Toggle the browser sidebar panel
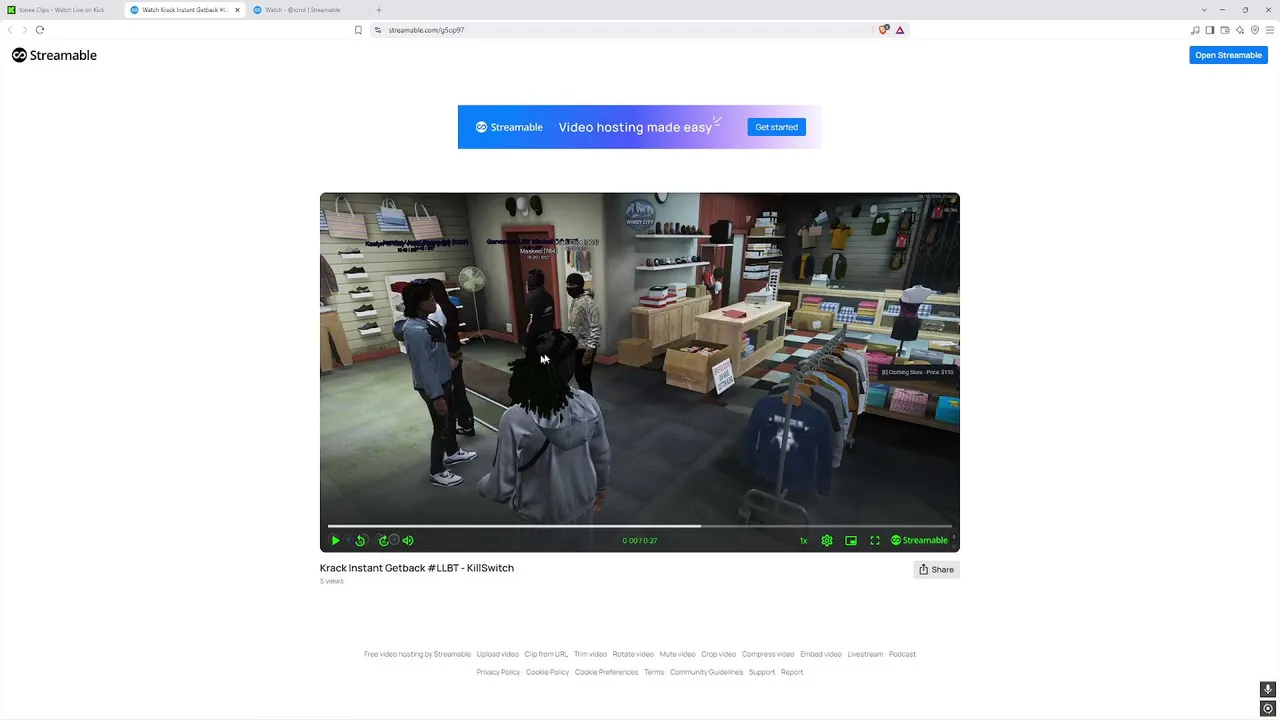 point(1210,30)
